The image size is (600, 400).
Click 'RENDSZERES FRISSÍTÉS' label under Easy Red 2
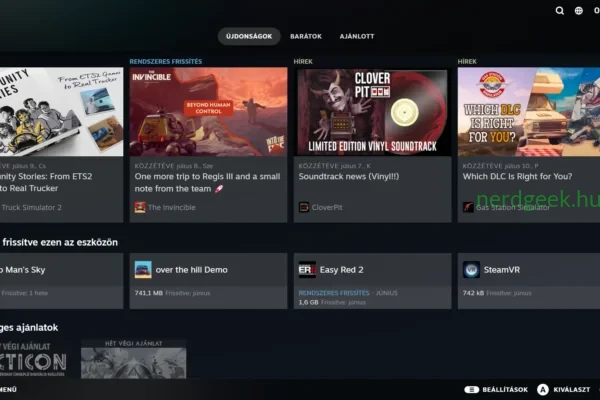(x=334, y=293)
